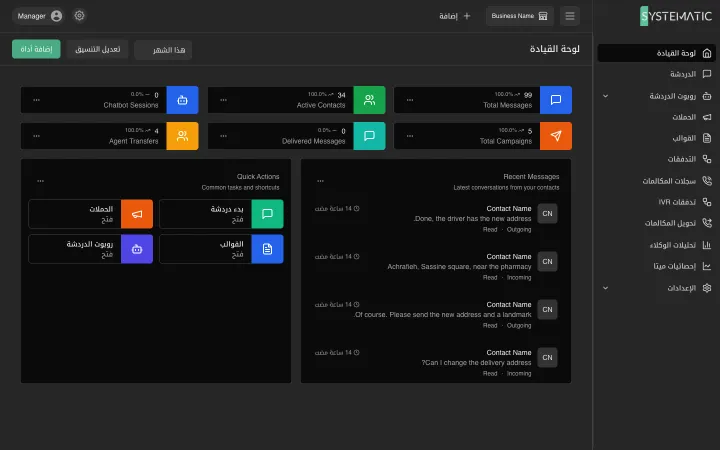Click the إحصائيات ميتا line chart icon
Screen dimensions: 720x450
[x=707, y=266]
